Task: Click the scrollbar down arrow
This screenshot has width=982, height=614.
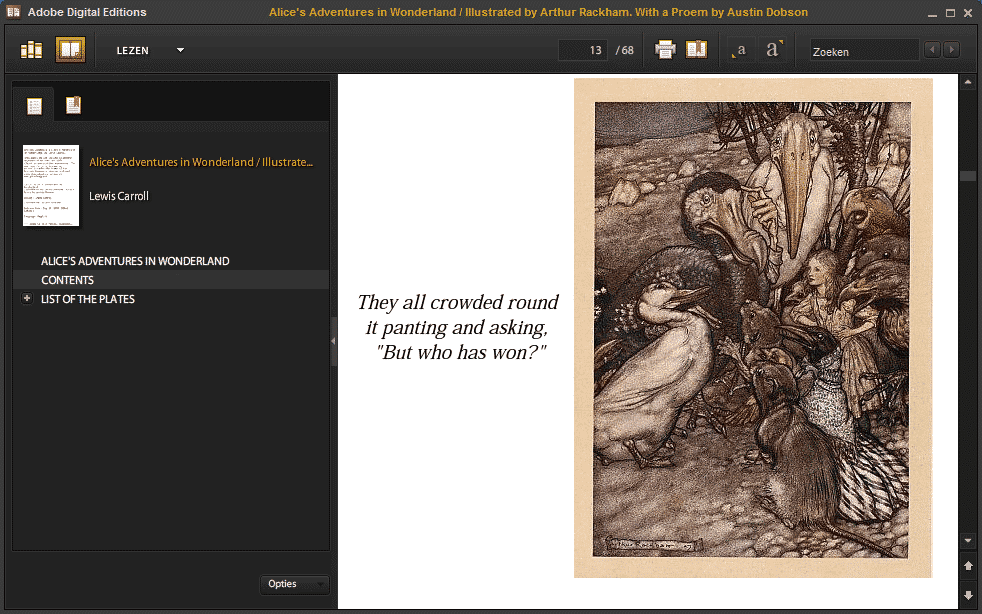Action: [968, 540]
